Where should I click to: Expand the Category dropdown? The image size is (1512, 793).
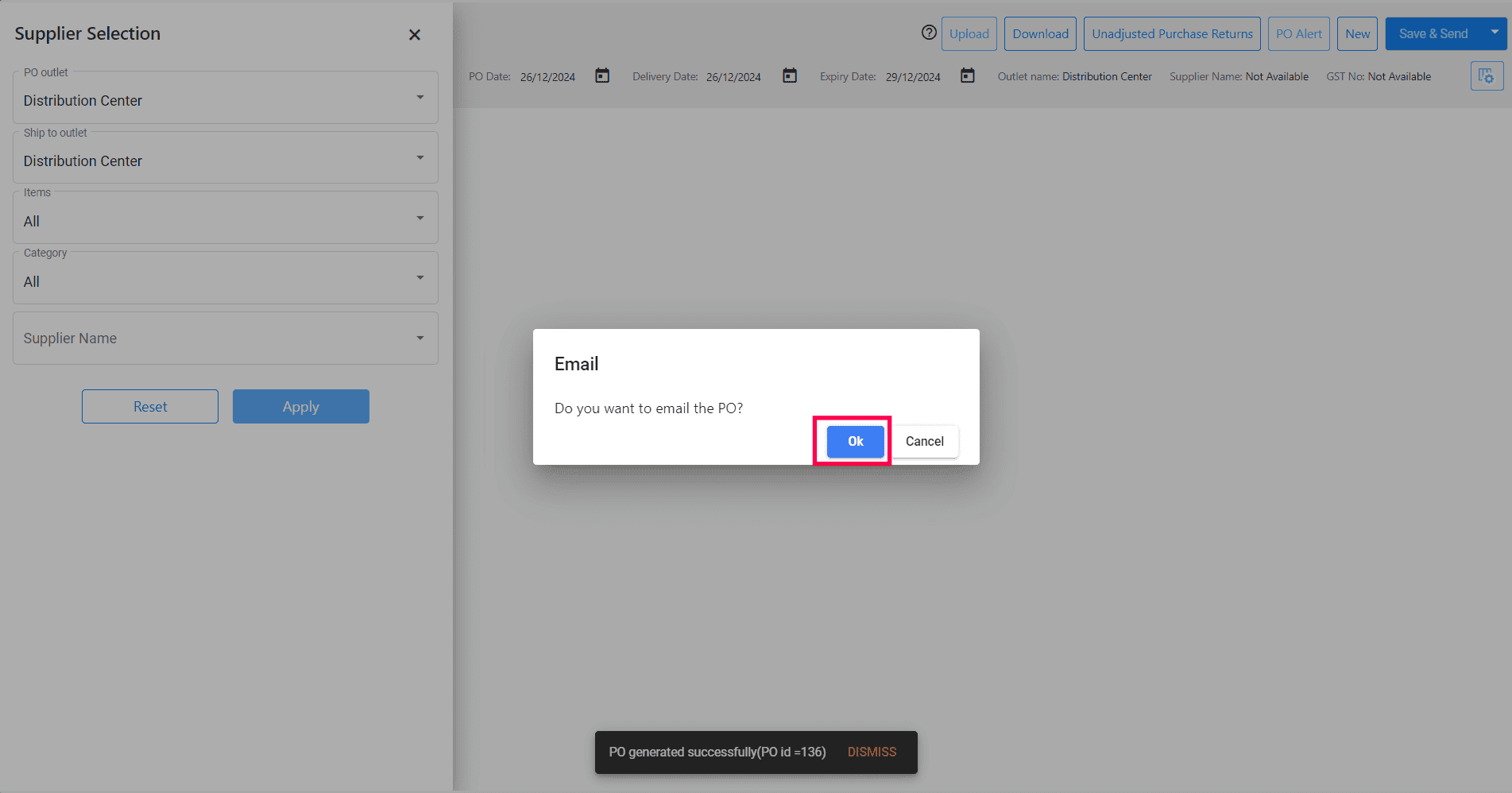pyautogui.click(x=226, y=278)
